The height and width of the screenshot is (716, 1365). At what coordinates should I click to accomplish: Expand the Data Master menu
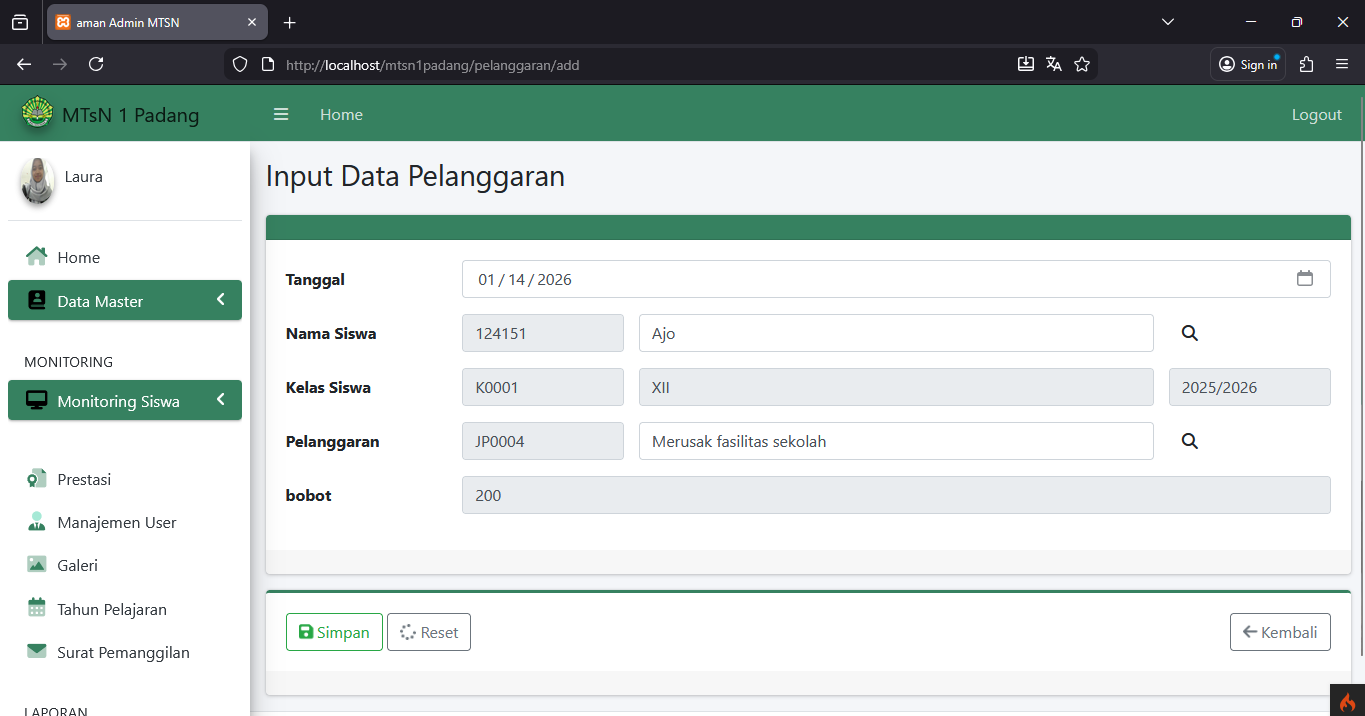(125, 300)
